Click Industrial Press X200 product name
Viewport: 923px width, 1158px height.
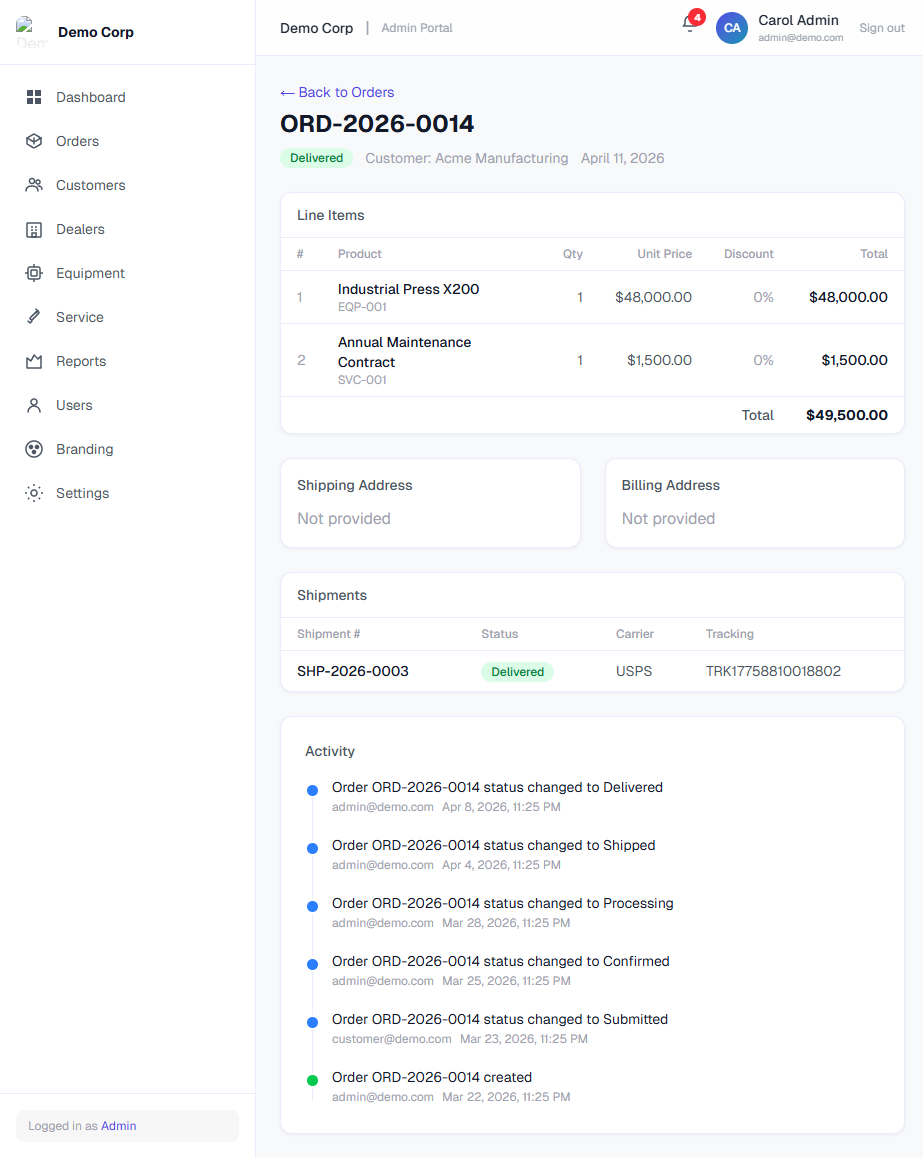408,290
